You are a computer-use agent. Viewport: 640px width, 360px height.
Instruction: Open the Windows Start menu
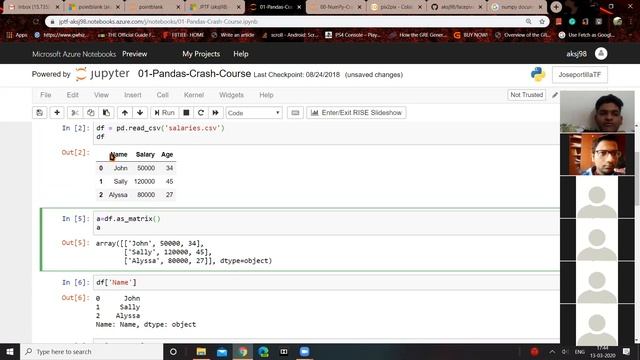pos(10,351)
